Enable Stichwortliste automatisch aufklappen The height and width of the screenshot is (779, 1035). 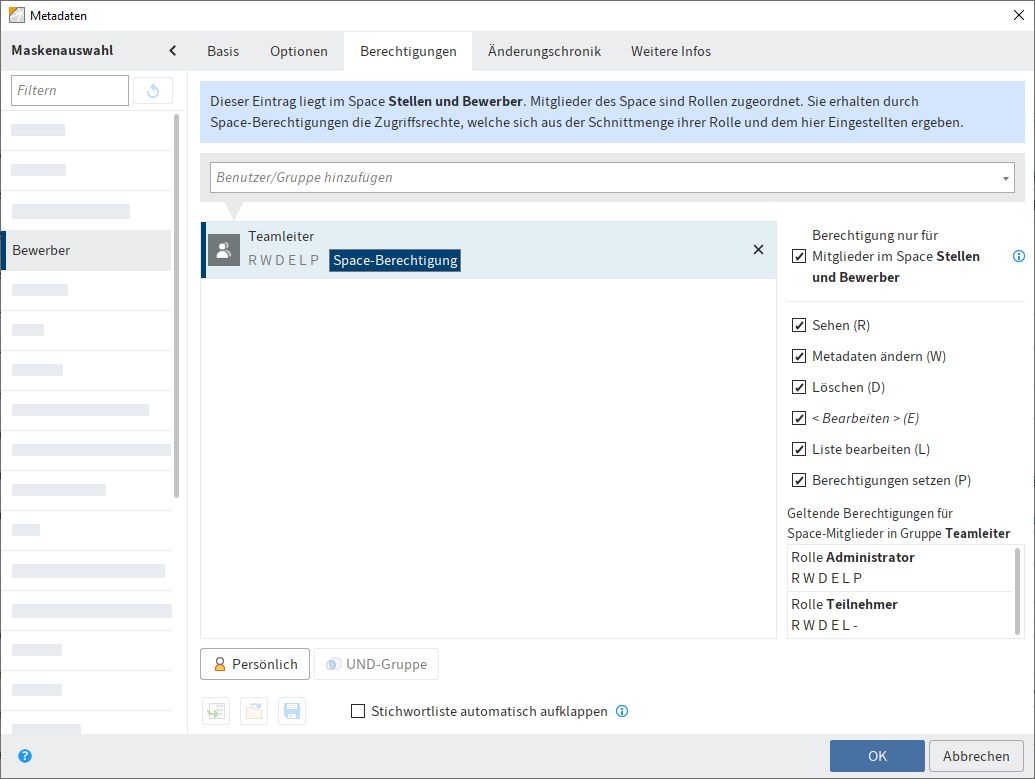coord(357,711)
